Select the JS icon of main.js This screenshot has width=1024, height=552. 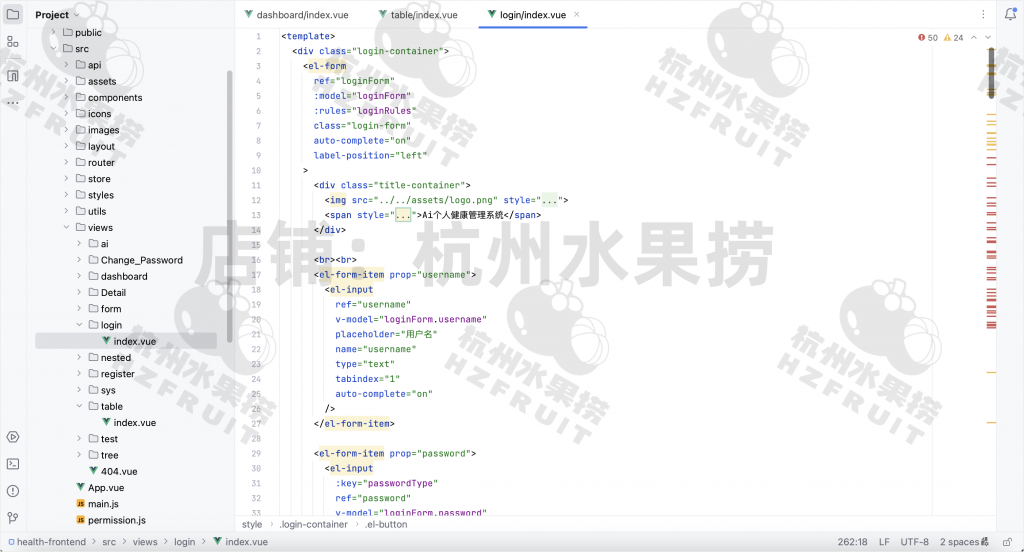(80, 504)
